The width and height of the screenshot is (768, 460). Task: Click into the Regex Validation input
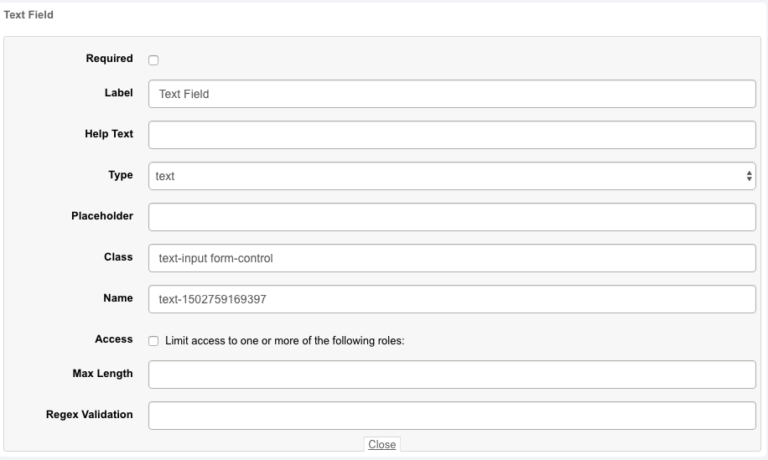click(x=451, y=416)
